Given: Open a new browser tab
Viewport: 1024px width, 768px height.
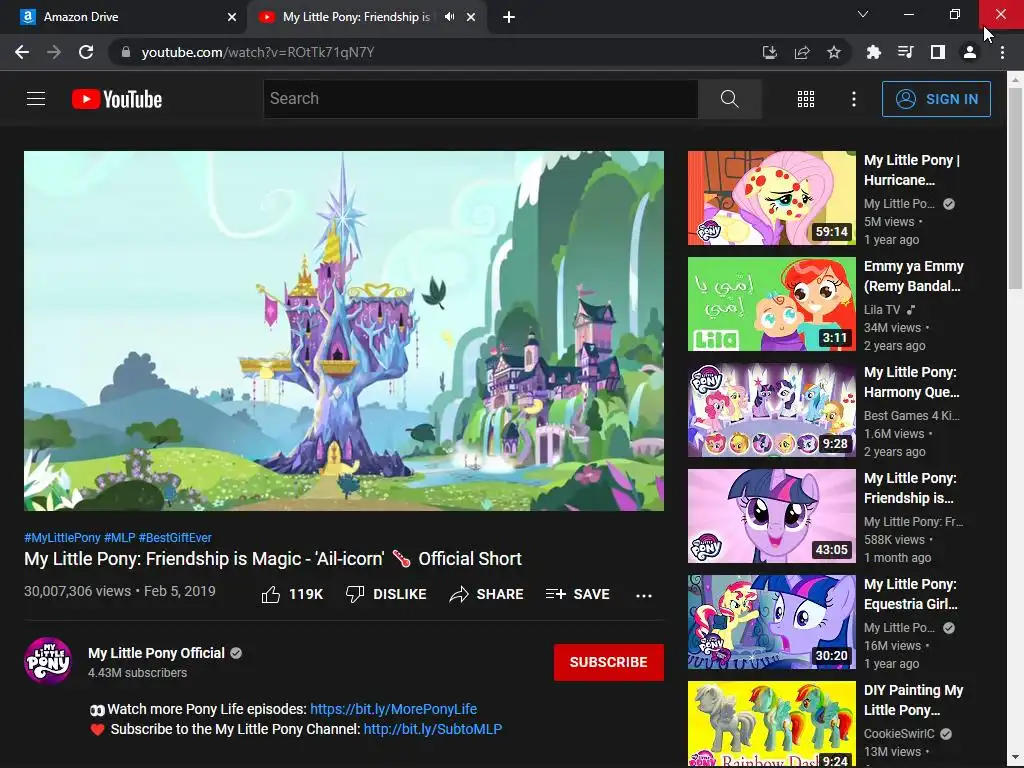Looking at the screenshot, I should [509, 17].
